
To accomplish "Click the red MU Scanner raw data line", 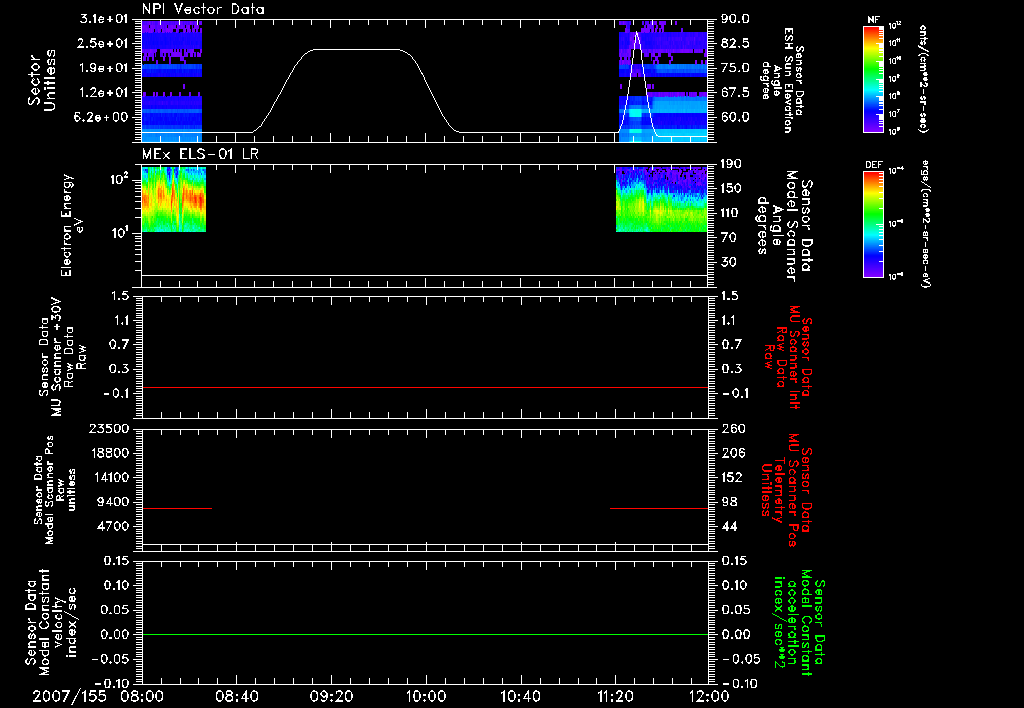I will click(424, 387).
